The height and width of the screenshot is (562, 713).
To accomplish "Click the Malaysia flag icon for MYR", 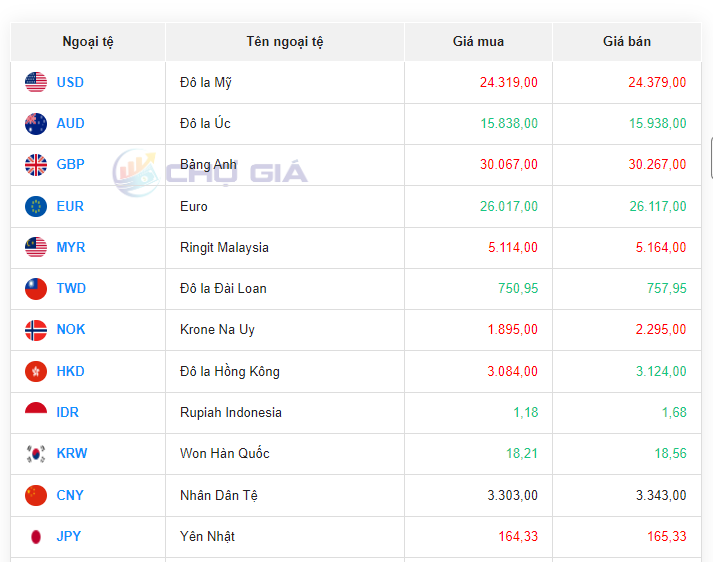I will pyautogui.click(x=36, y=248).
